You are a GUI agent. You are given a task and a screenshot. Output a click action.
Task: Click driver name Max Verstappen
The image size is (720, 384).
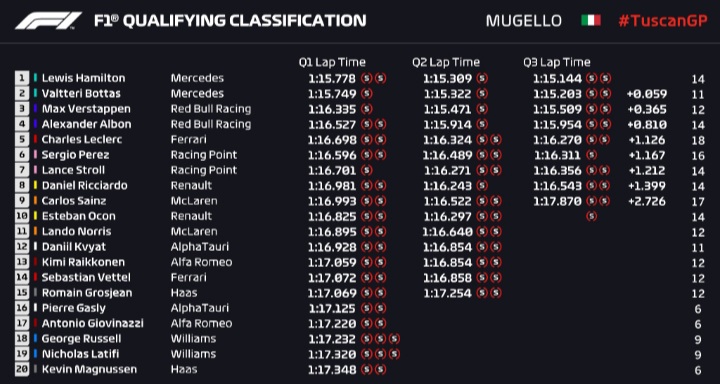tap(86, 109)
